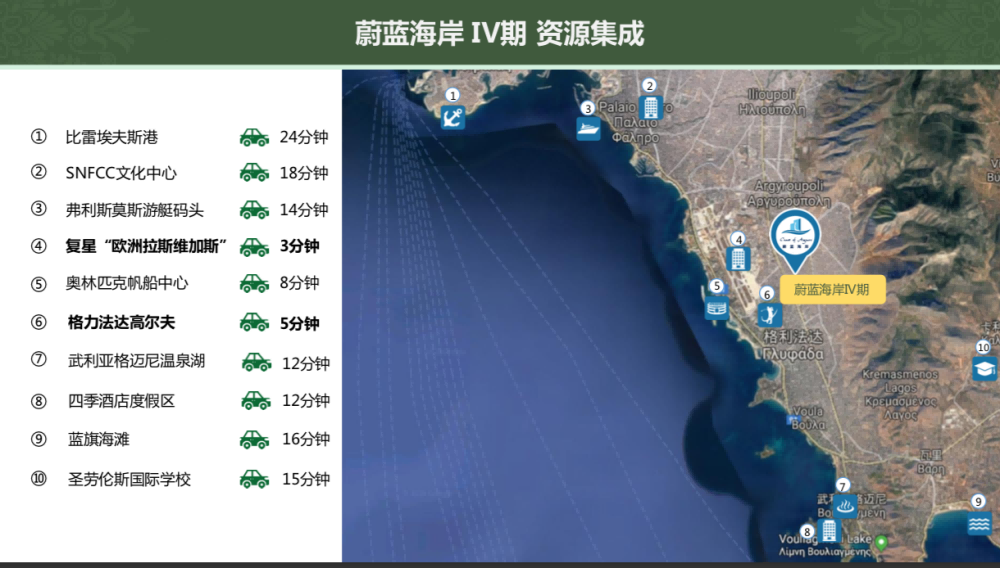This screenshot has height=568, width=1000.
Task: Click the 15分钟 travel time
Action: point(306,479)
